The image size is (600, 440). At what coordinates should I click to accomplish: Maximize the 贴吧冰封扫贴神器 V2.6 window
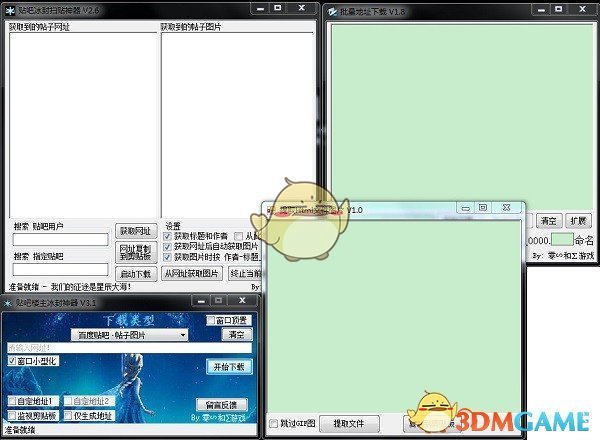[278, 8]
